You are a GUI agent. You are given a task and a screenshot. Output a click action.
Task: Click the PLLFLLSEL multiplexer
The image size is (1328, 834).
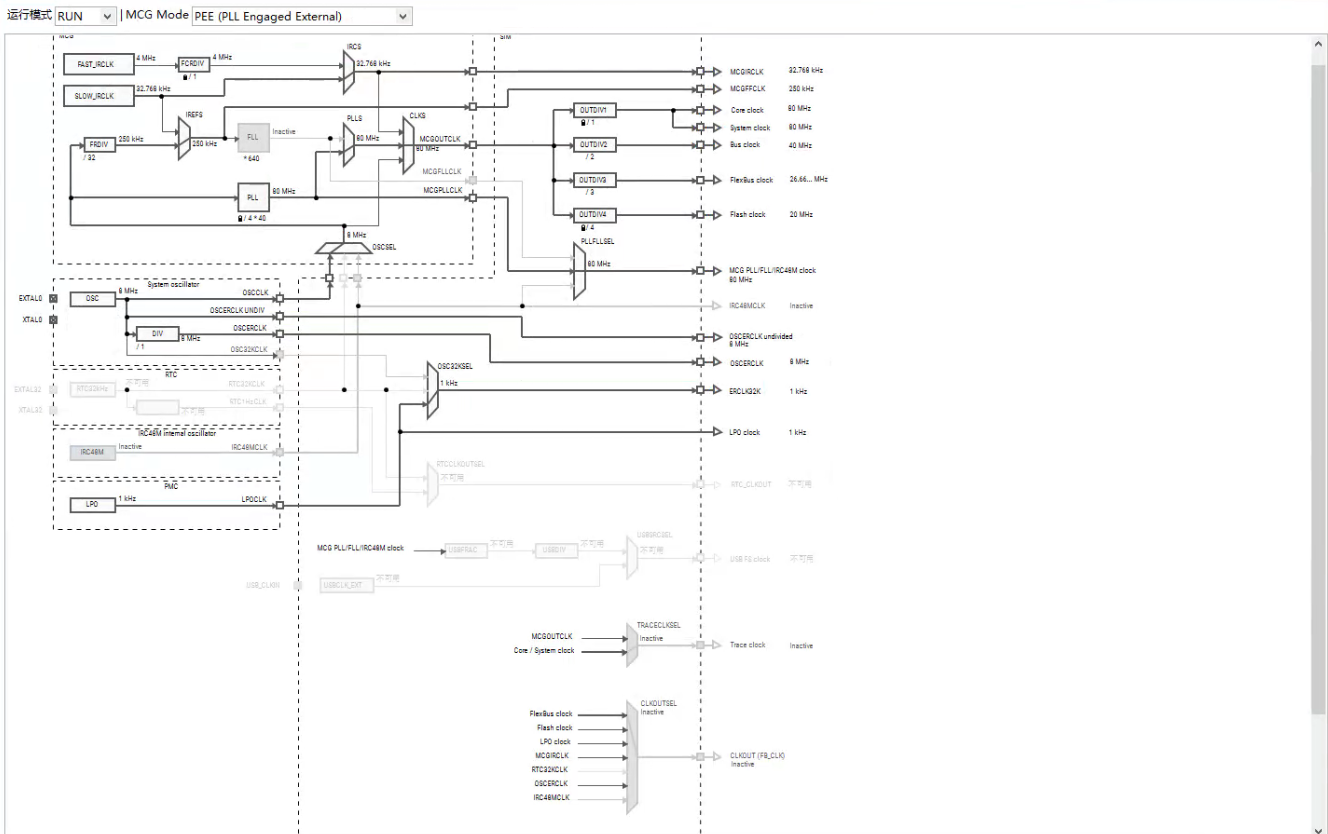(579, 270)
